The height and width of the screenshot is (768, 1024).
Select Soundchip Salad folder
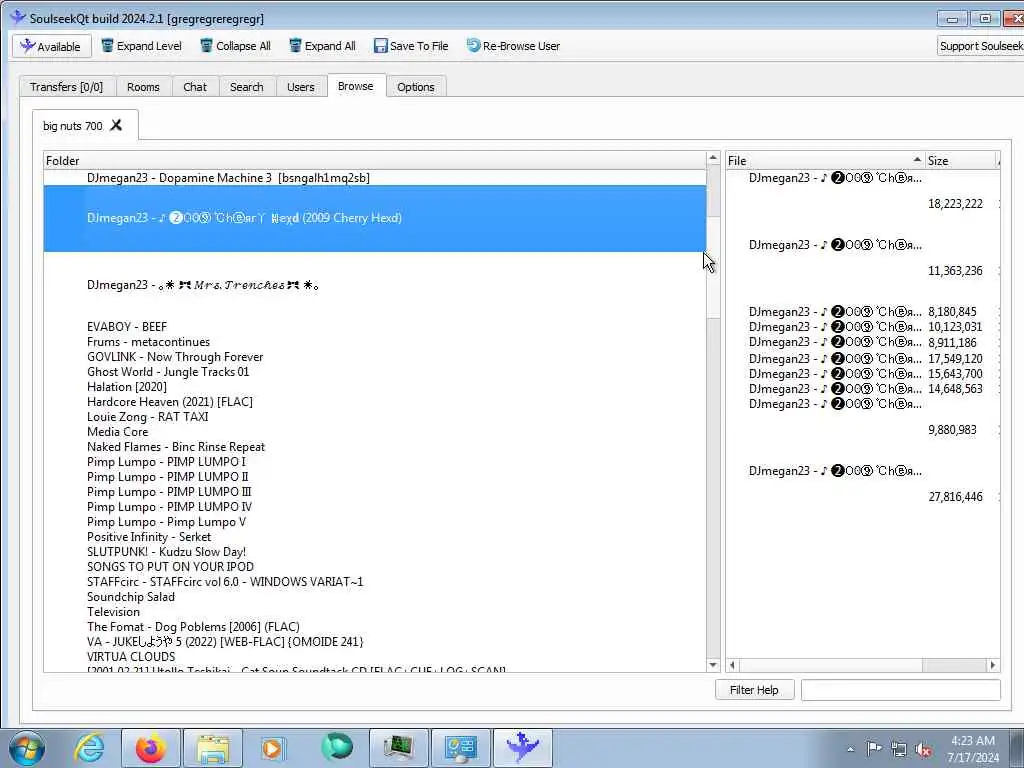pos(131,597)
